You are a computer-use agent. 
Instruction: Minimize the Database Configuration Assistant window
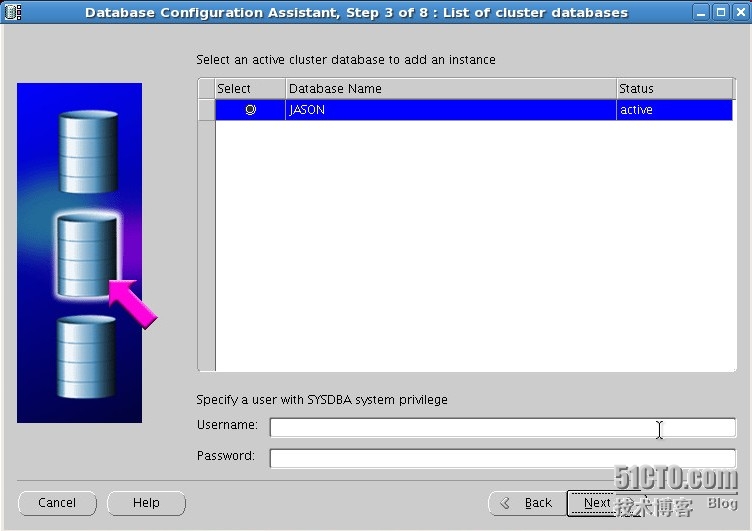click(x=701, y=12)
